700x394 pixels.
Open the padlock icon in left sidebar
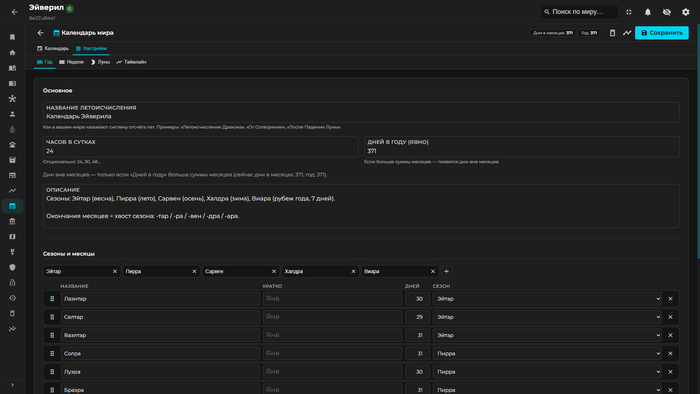point(12,282)
